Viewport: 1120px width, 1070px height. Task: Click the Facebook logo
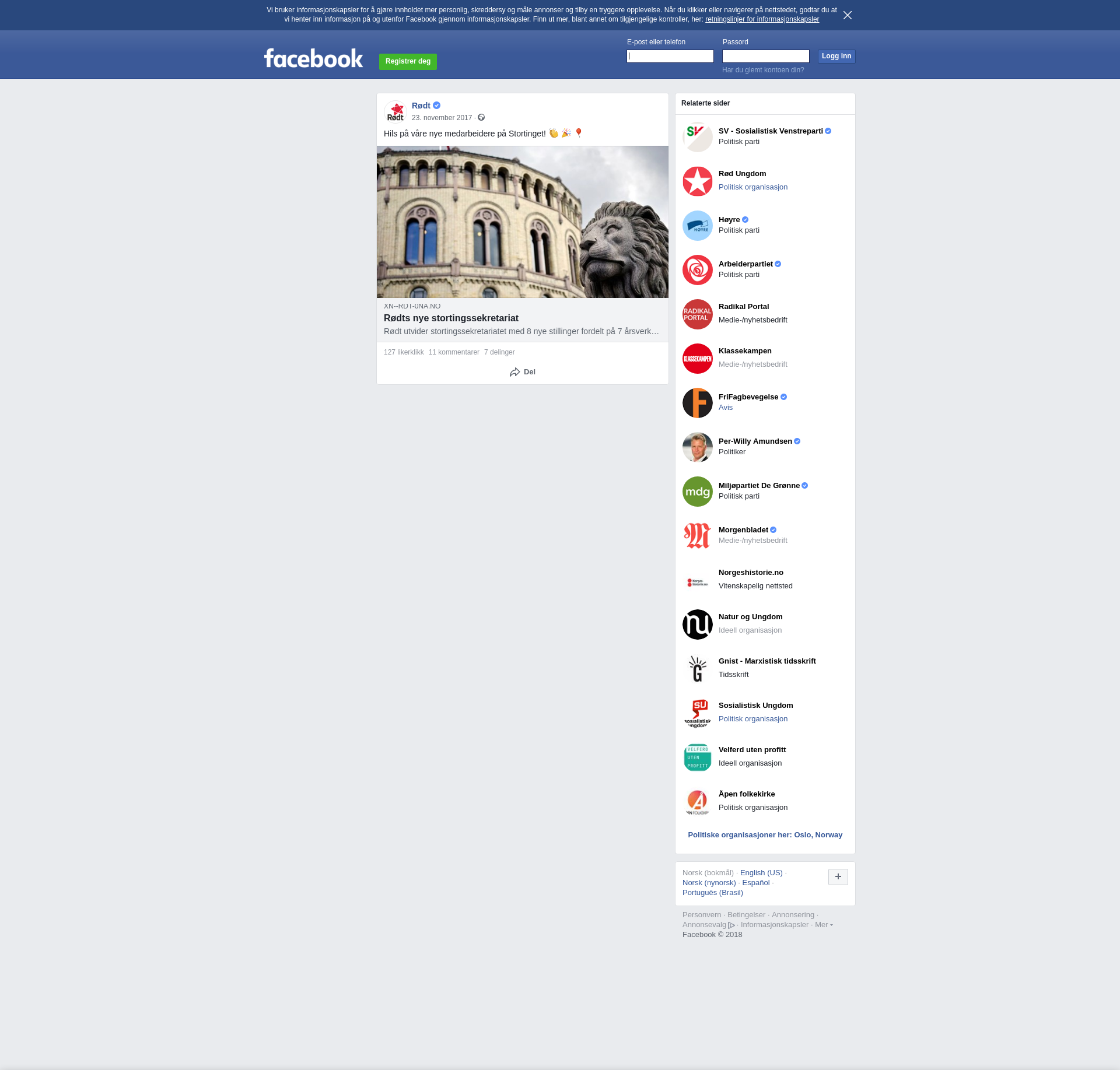[x=313, y=58]
